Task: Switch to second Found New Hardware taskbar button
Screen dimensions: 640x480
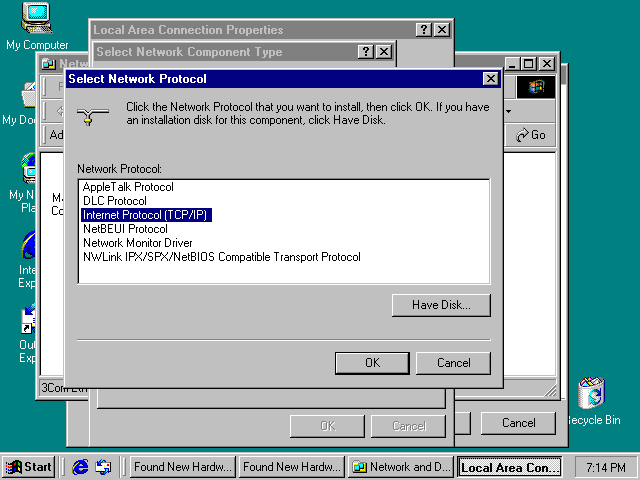Action: [291, 467]
